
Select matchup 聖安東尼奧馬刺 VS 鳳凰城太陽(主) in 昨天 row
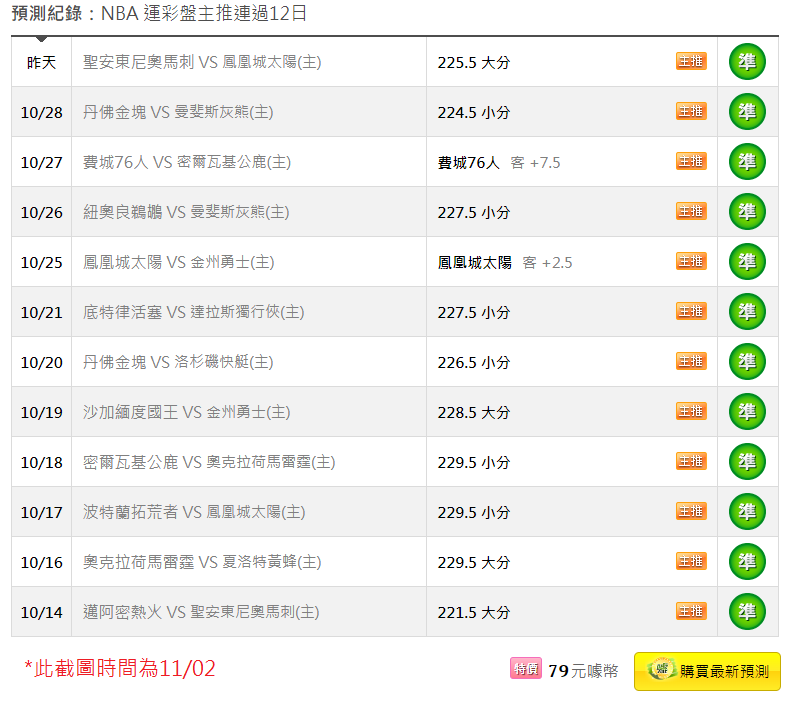(202, 62)
